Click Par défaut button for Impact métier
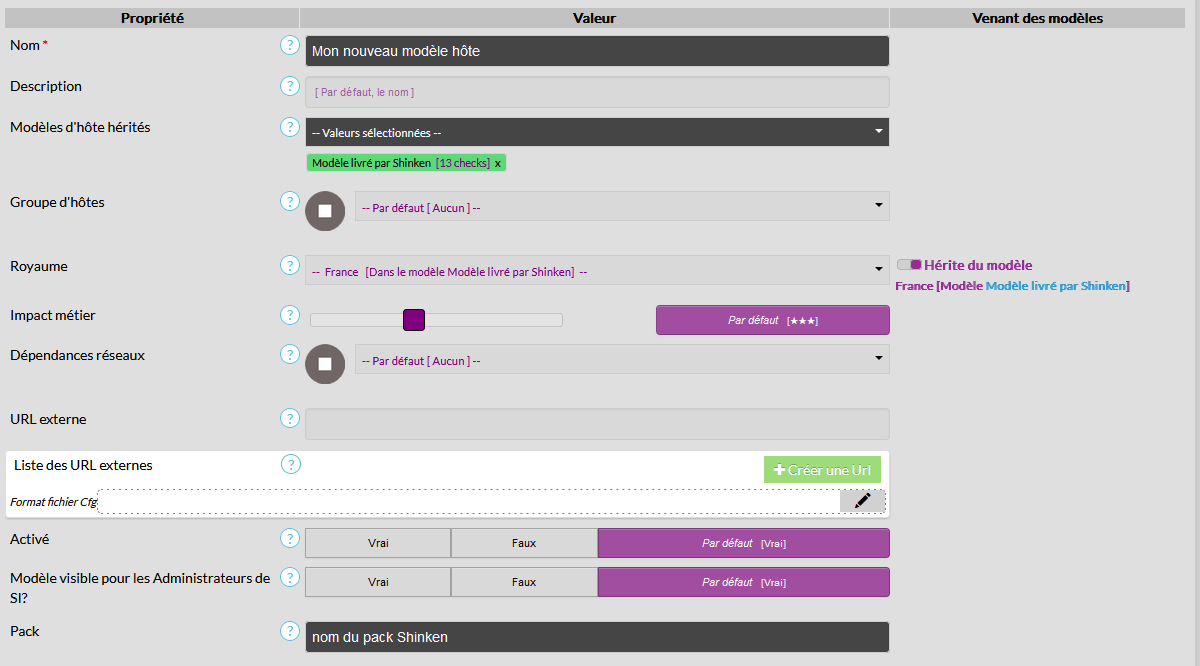 [x=772, y=320]
